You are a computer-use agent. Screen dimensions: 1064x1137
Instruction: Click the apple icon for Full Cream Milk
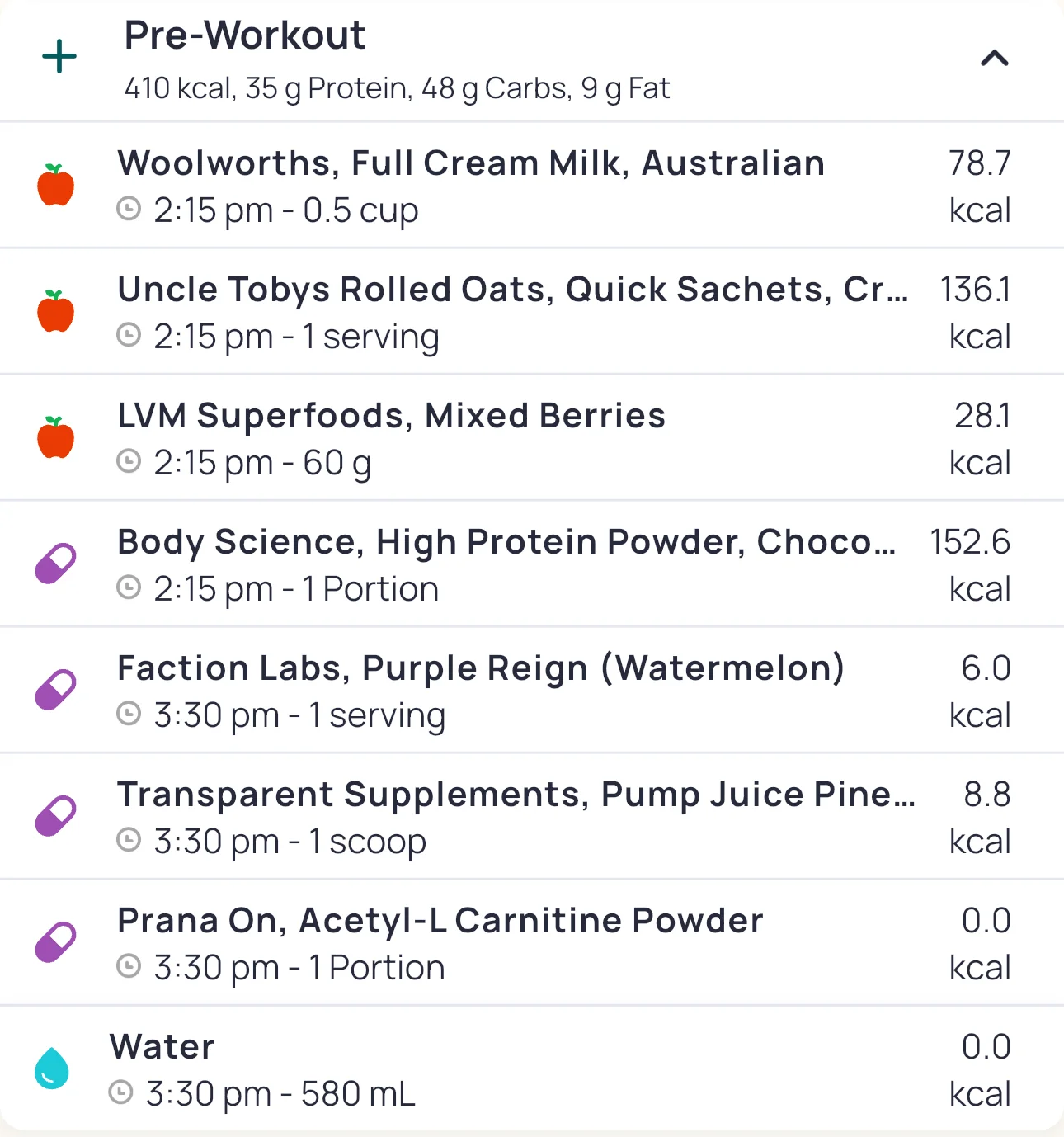(56, 185)
